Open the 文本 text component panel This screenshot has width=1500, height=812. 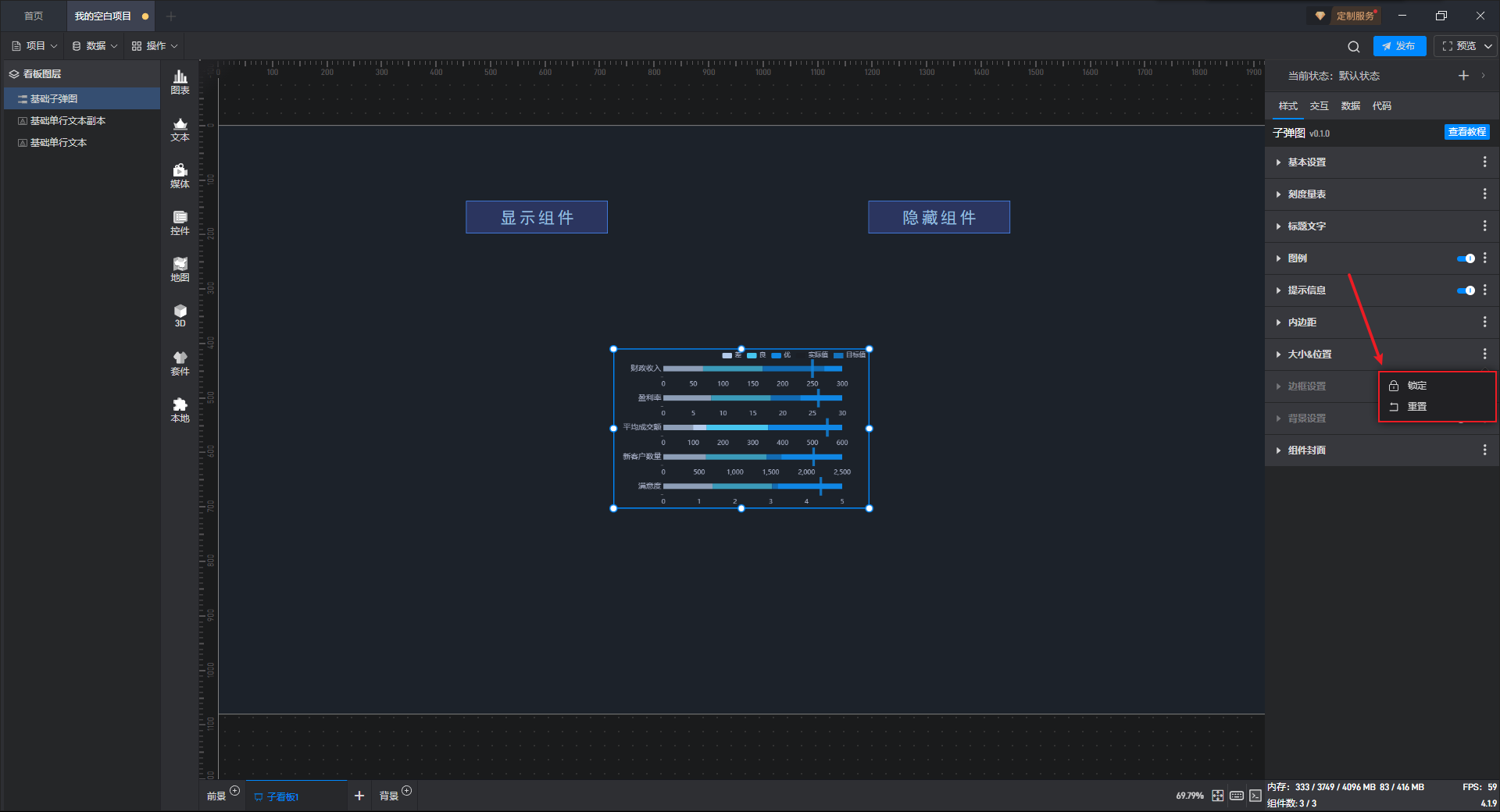pos(180,129)
